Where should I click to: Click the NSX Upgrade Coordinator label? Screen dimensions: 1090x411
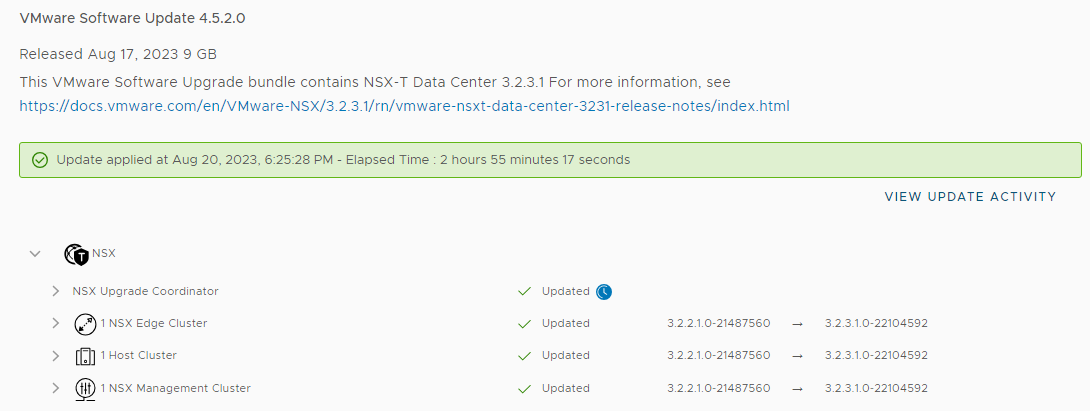click(x=145, y=292)
